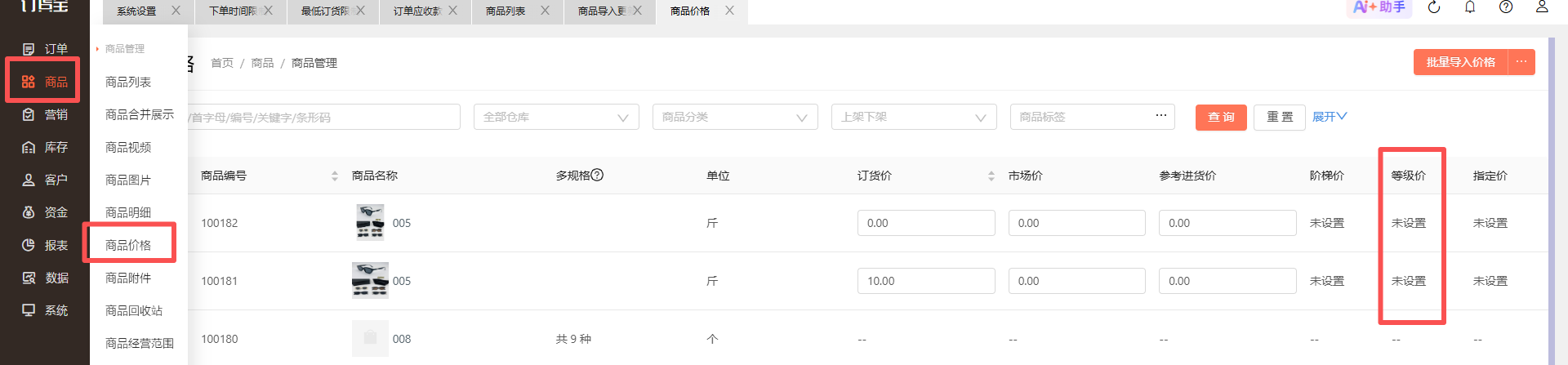The height and width of the screenshot is (365, 1568).
Task: Open 商品回收站 in submenu
Action: coord(134,310)
